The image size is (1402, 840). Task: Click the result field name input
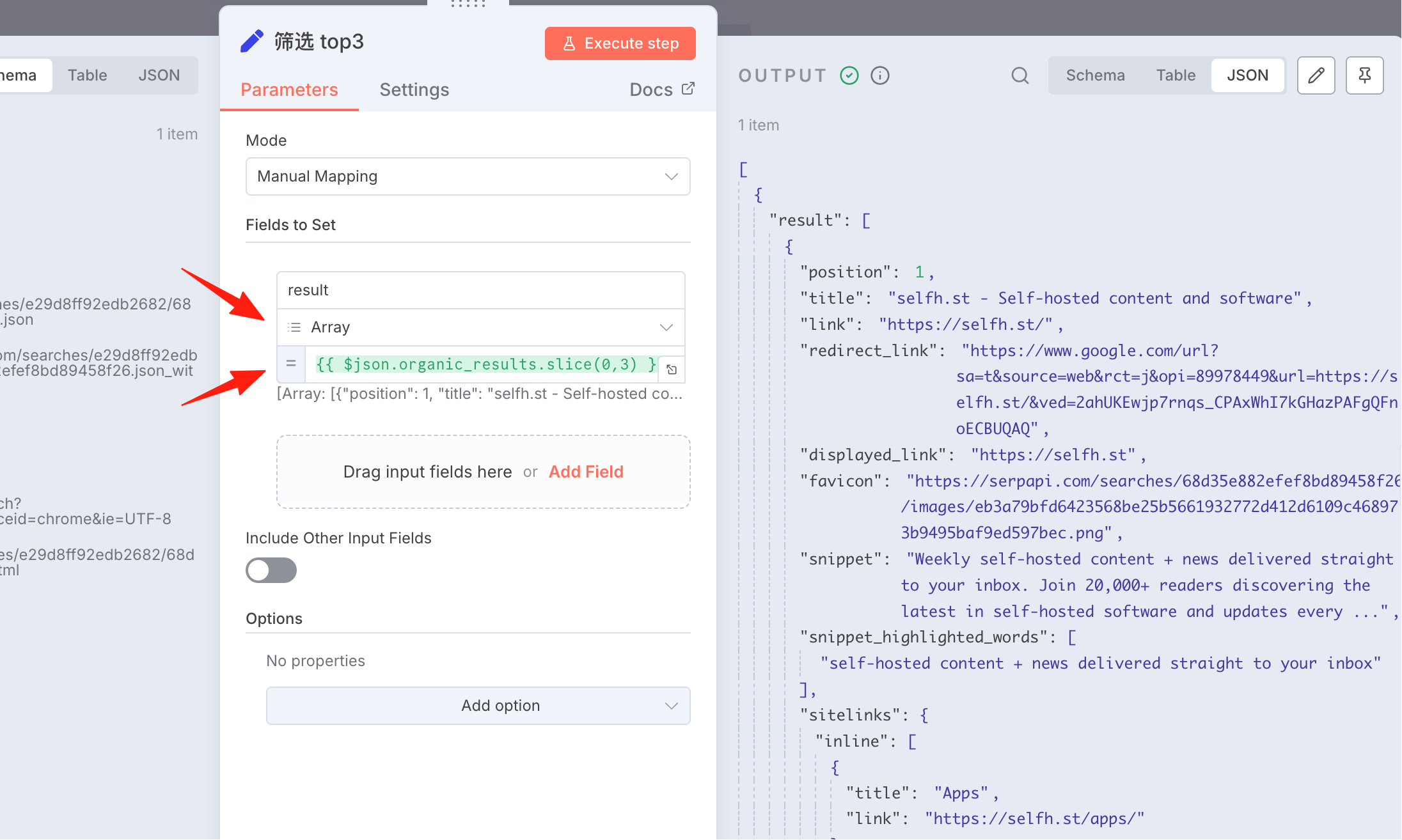pos(481,290)
